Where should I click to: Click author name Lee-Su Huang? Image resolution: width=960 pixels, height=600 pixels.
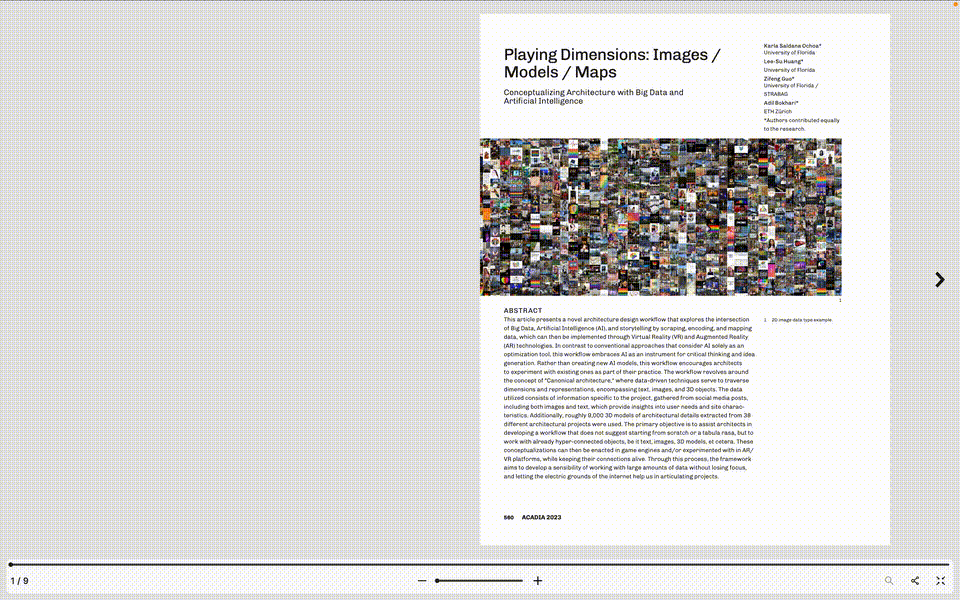point(783,61)
